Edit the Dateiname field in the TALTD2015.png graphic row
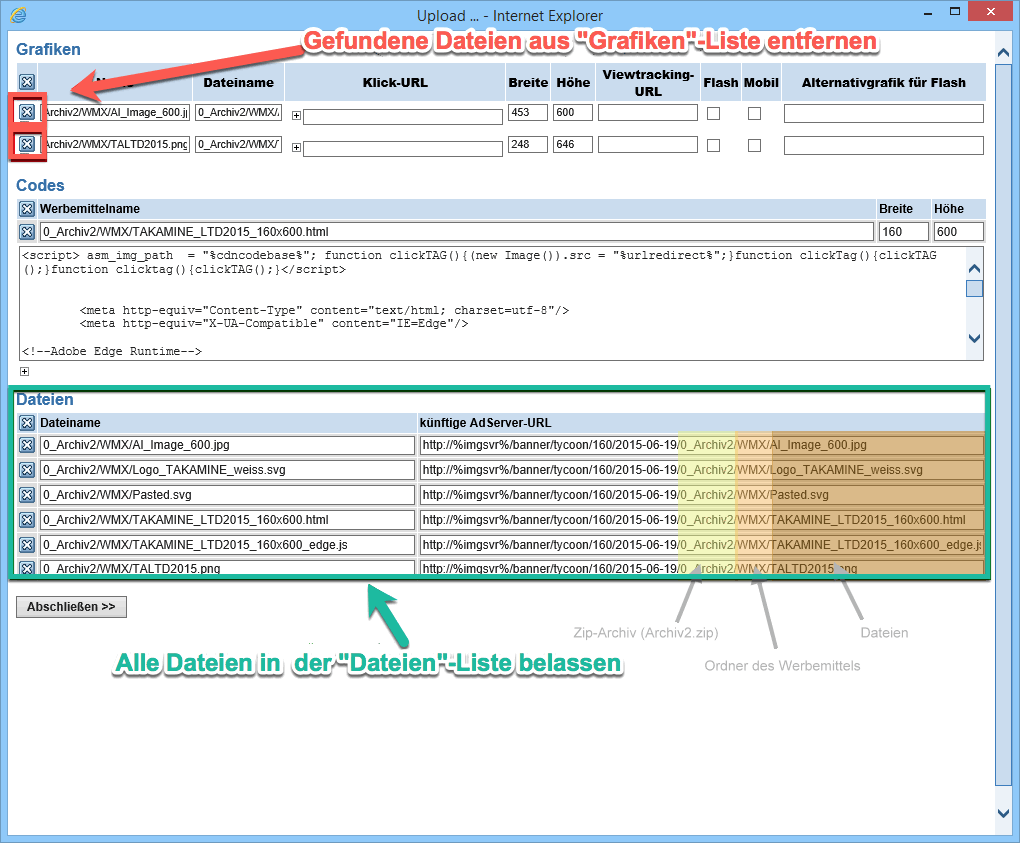Screen dimensions: 1020x843 (x=239, y=144)
